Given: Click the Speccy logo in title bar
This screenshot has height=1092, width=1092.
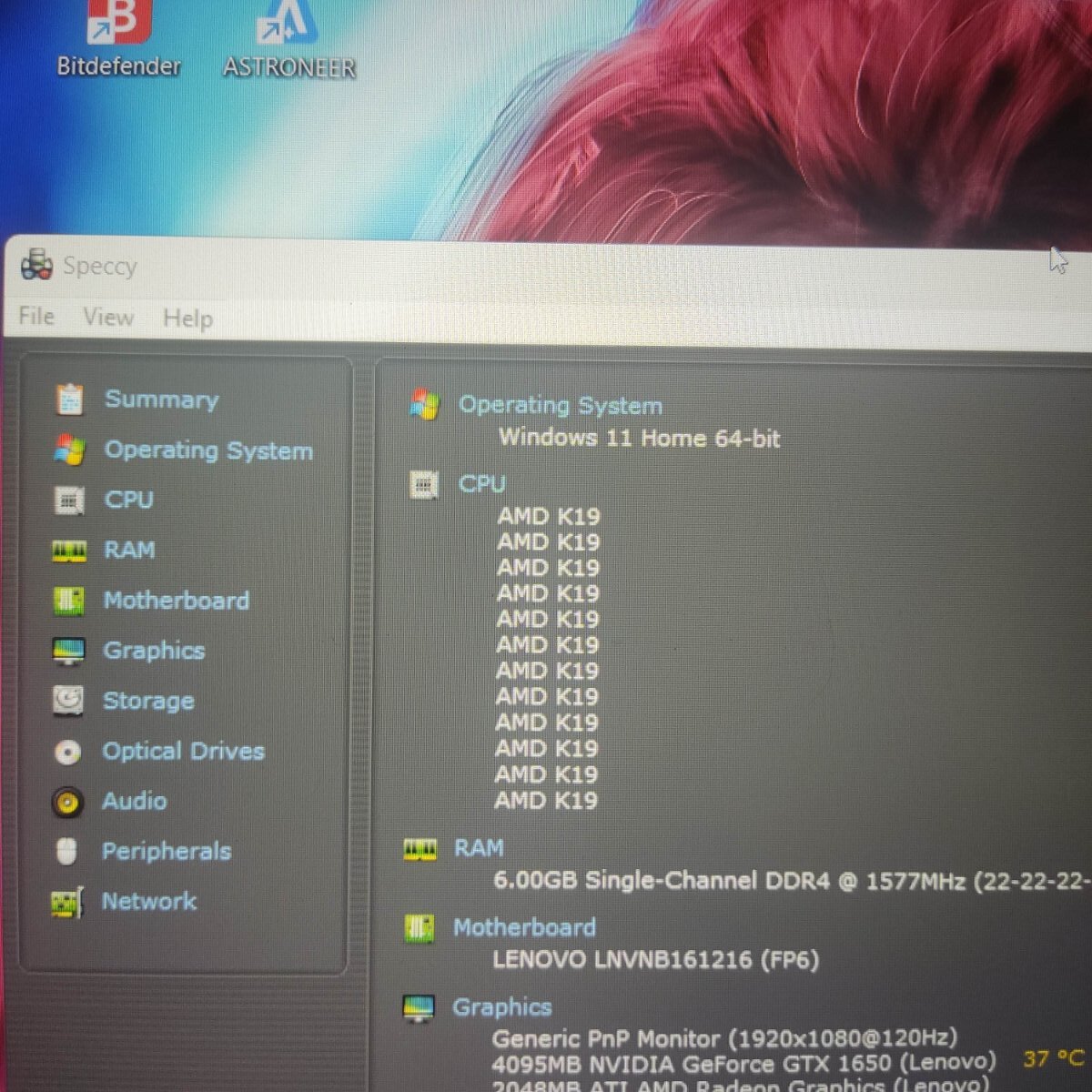Looking at the screenshot, I should 36,265.
